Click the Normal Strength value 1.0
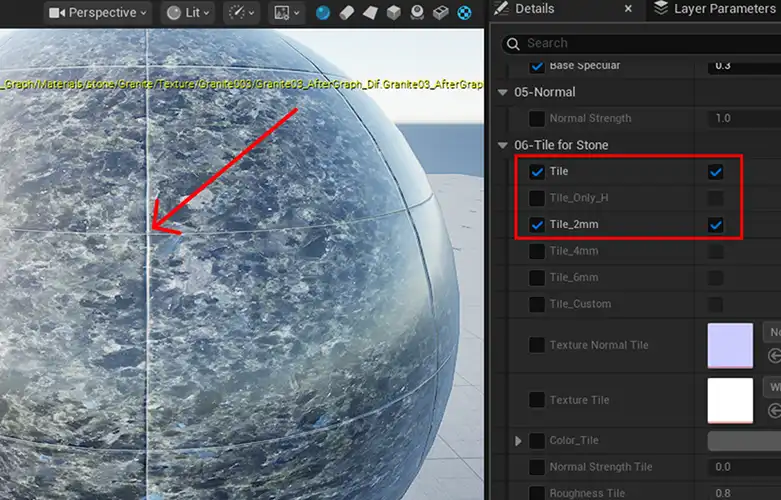The height and width of the screenshot is (500, 781). tap(744, 119)
